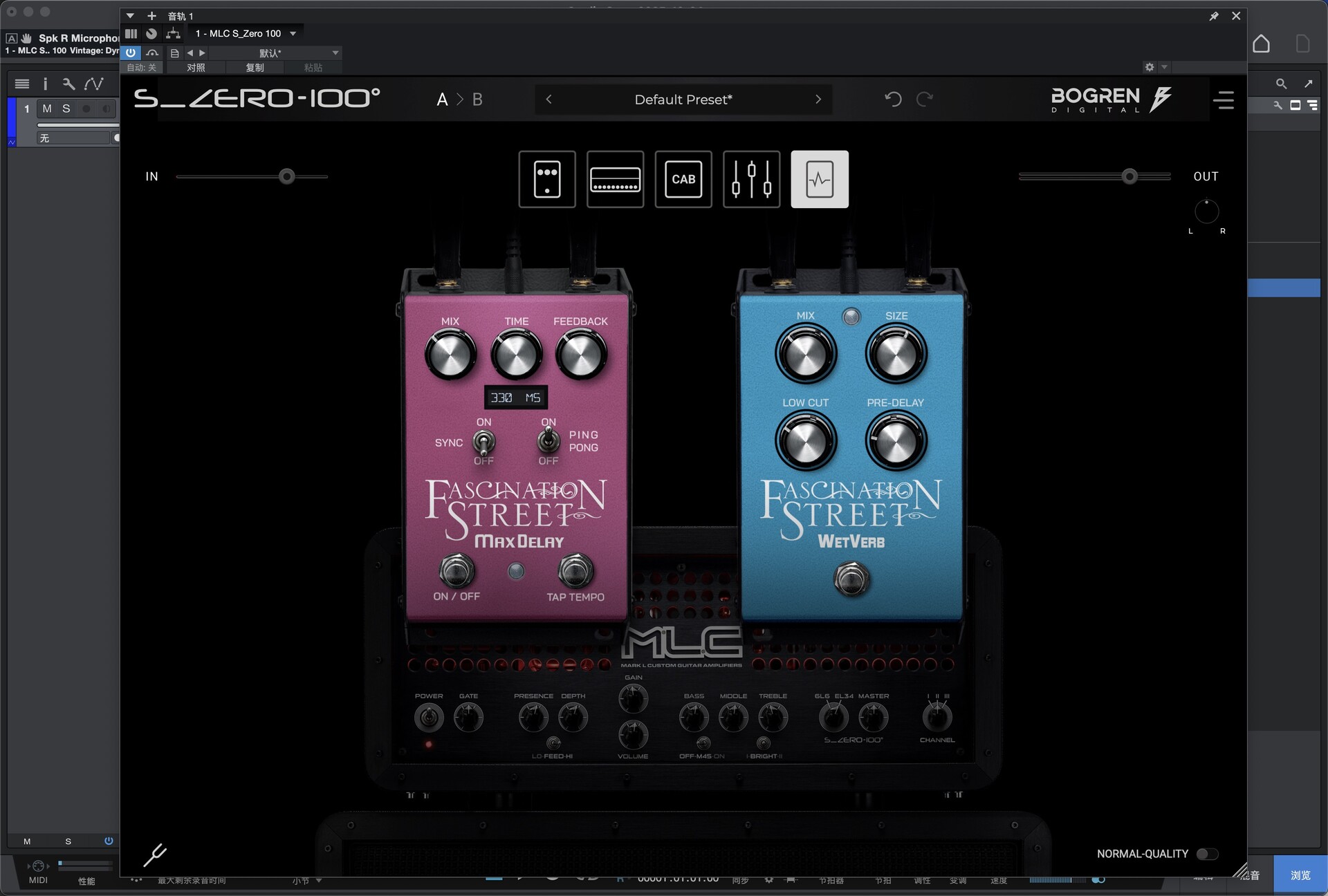Image resolution: width=1328 pixels, height=896 pixels.
Task: Click the undo arrow icon
Action: click(x=893, y=100)
